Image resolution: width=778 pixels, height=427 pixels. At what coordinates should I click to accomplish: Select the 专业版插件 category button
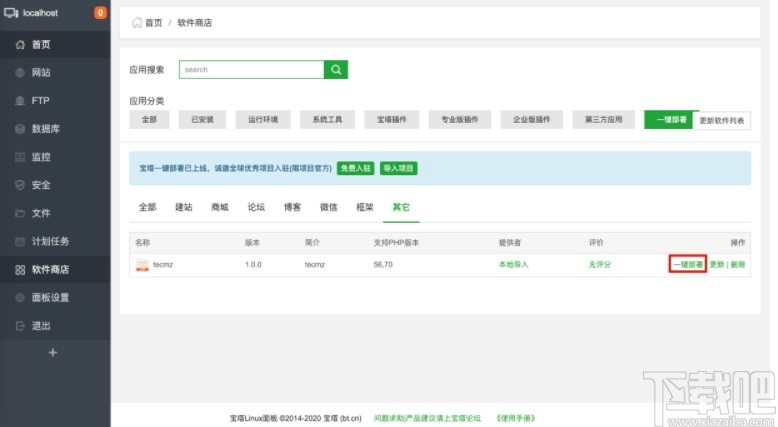coord(460,120)
